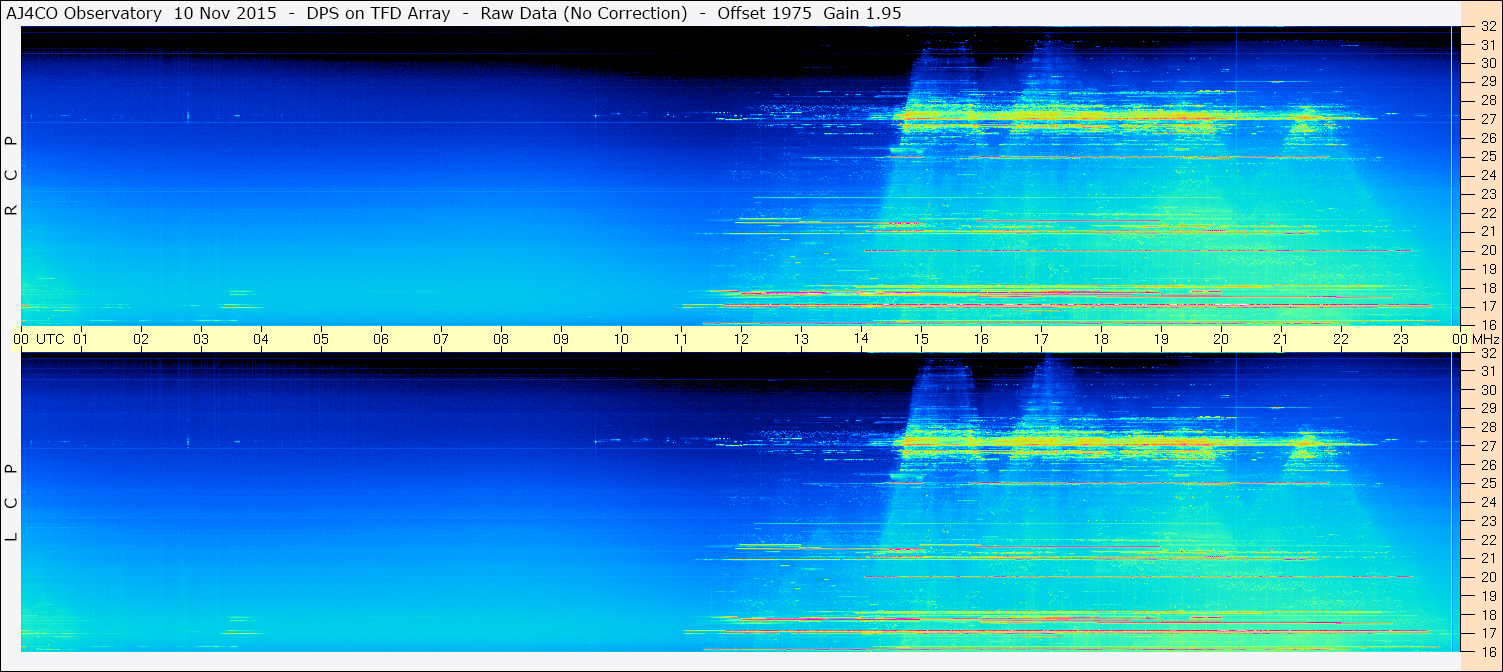Screen dimensions: 1503x672
Task: Click the AJ4CO Observatory title text
Action: [85, 13]
